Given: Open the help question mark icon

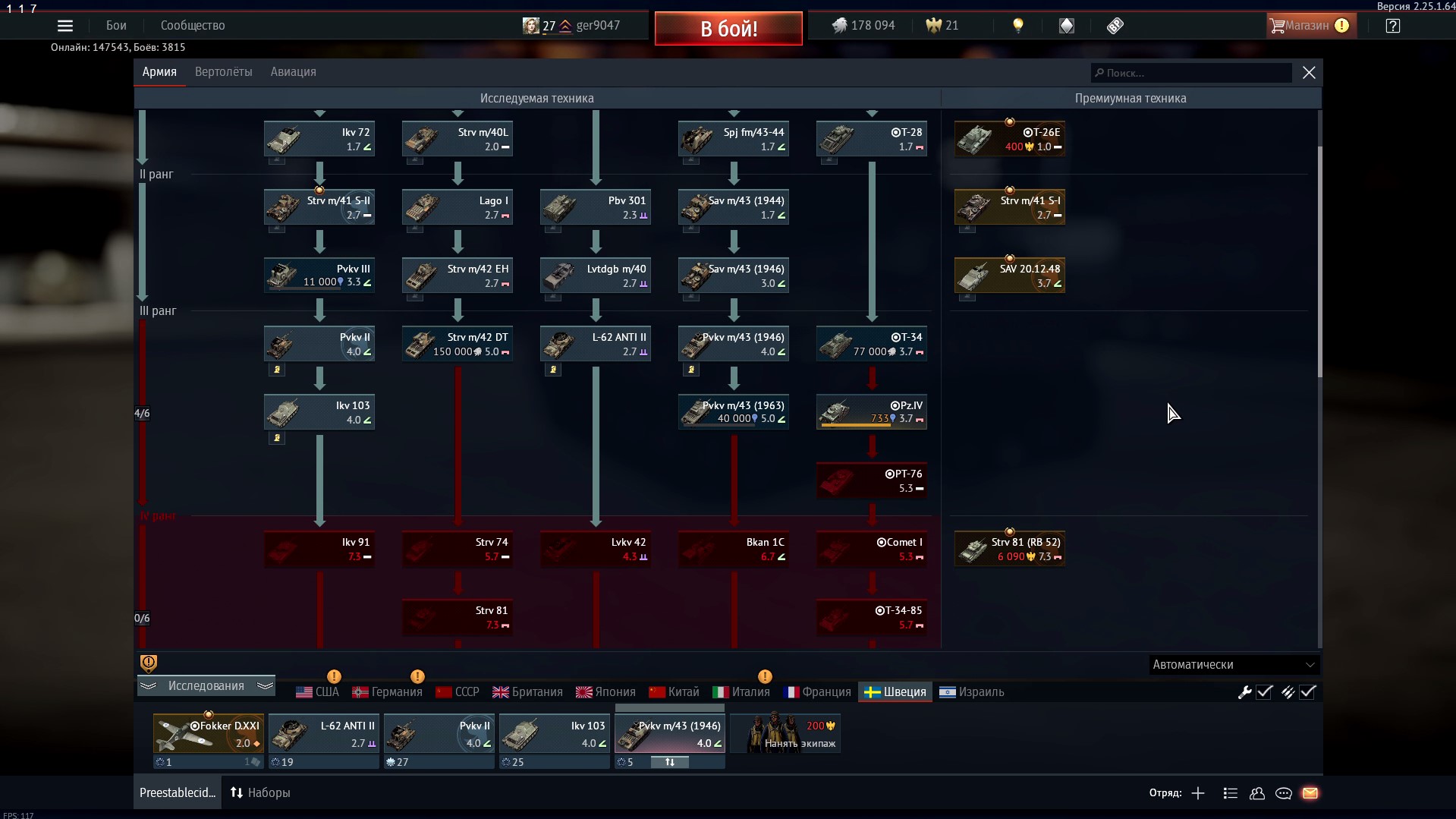Looking at the screenshot, I should click(x=1392, y=25).
